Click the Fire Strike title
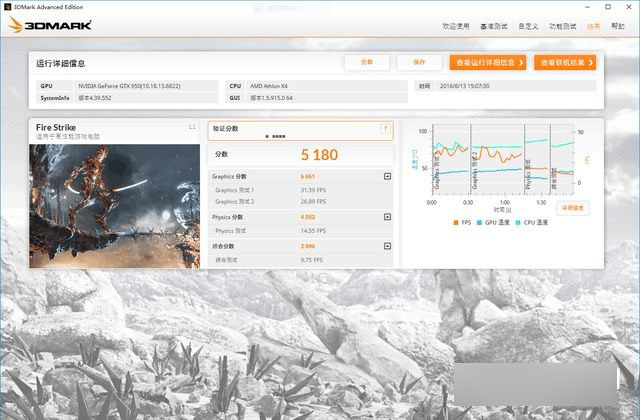 coord(56,127)
